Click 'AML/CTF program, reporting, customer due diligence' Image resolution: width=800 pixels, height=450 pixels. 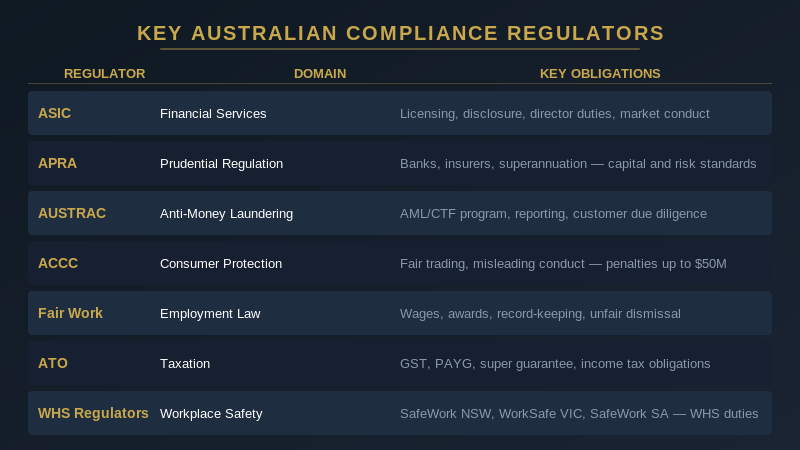pyautogui.click(x=554, y=213)
